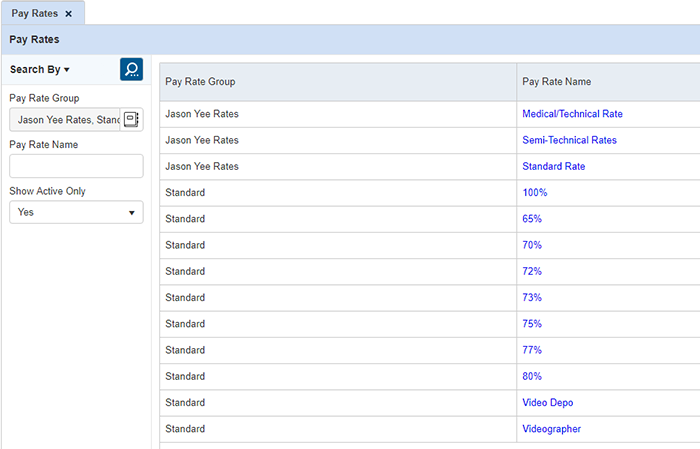Close the Pay Rates tab
Image resolution: width=700 pixels, height=449 pixels.
(x=68, y=14)
